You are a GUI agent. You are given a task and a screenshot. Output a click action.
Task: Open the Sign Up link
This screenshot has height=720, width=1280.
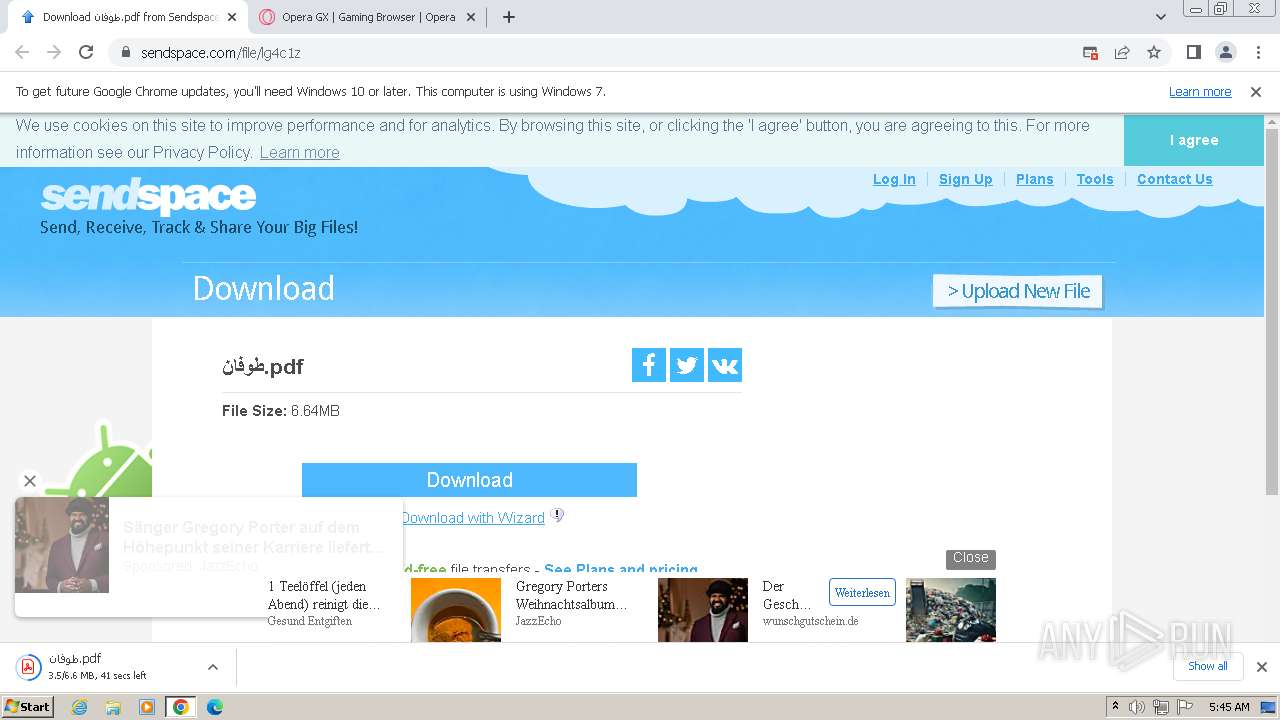click(x=965, y=179)
